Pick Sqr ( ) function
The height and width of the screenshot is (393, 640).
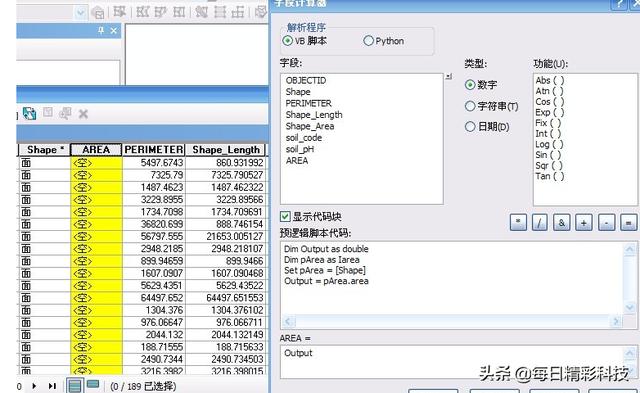point(549,165)
